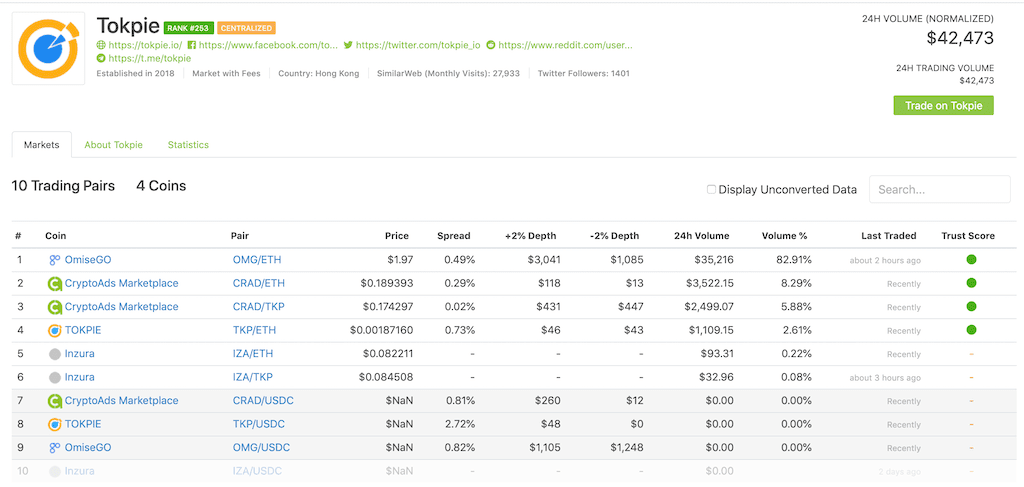The height and width of the screenshot is (487, 1024).
Task: Sort by the Pair column header
Action: click(x=240, y=236)
